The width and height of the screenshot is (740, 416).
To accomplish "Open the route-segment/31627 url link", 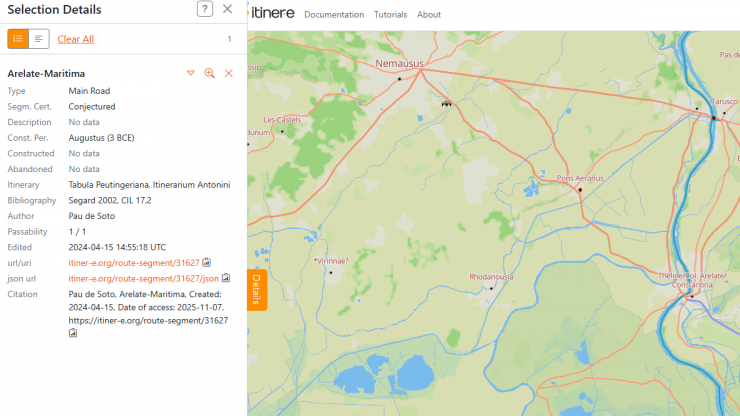I will point(133,263).
